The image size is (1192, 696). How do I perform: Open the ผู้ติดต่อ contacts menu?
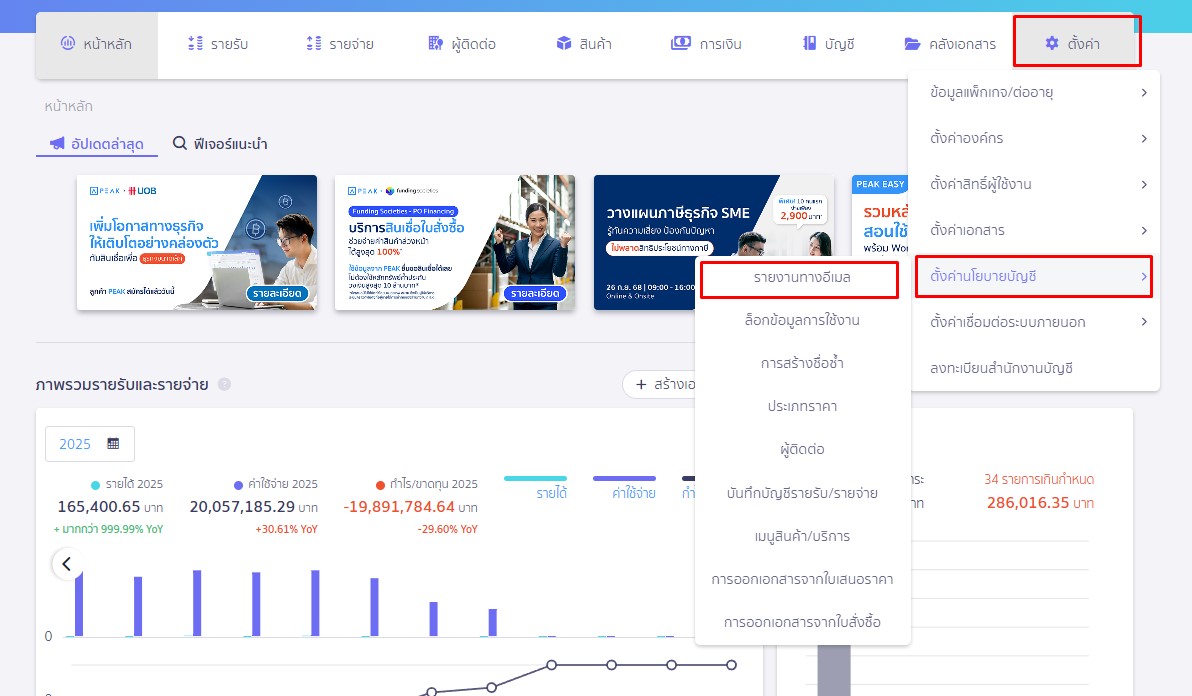[x=461, y=44]
